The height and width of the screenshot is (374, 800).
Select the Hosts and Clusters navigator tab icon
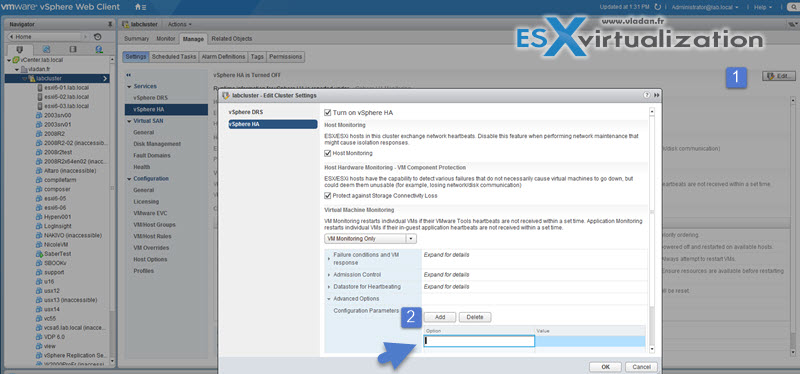point(19,49)
